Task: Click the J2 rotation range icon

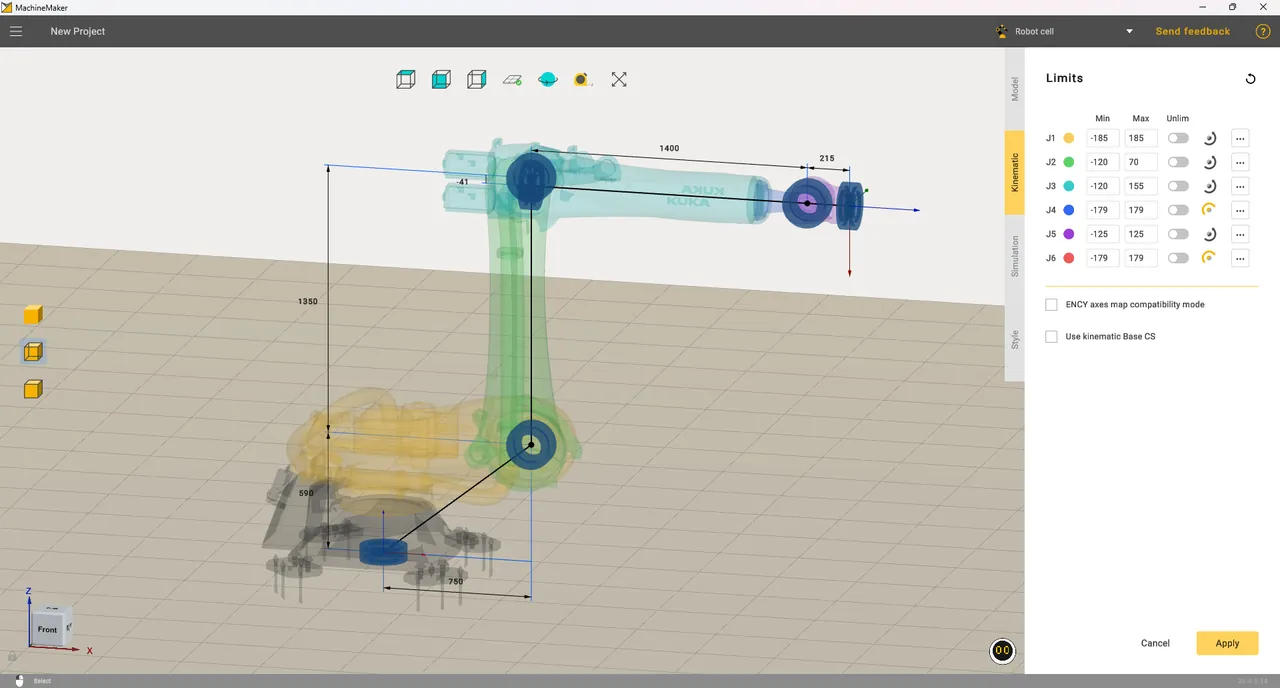Action: [x=1209, y=162]
